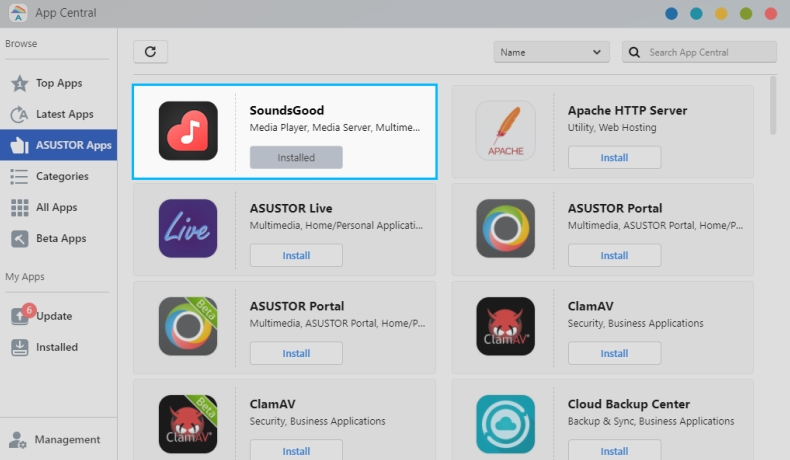
Task: Open Update section with 6 badge
Action: click(x=53, y=316)
